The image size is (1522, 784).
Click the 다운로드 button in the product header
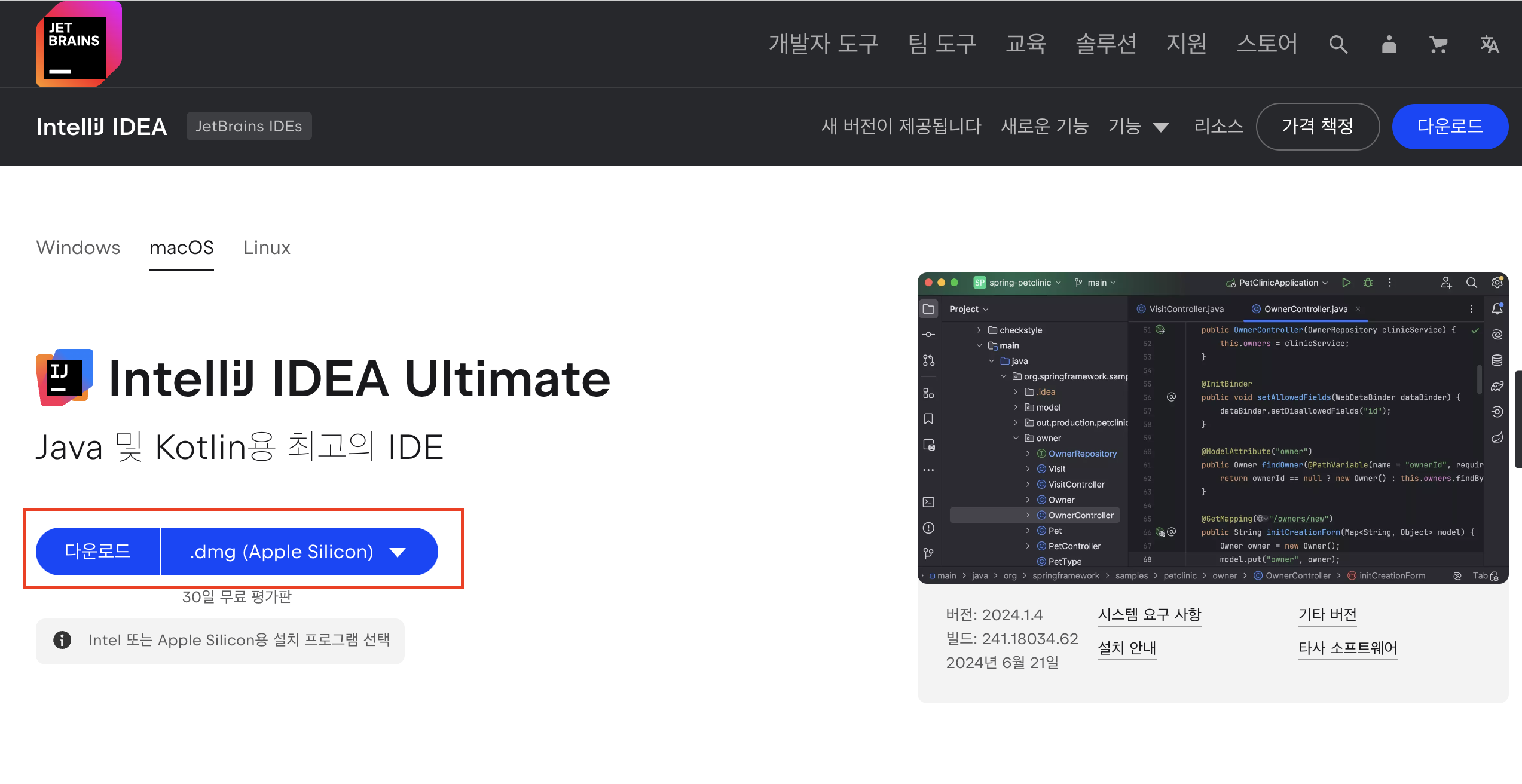[x=1450, y=126]
